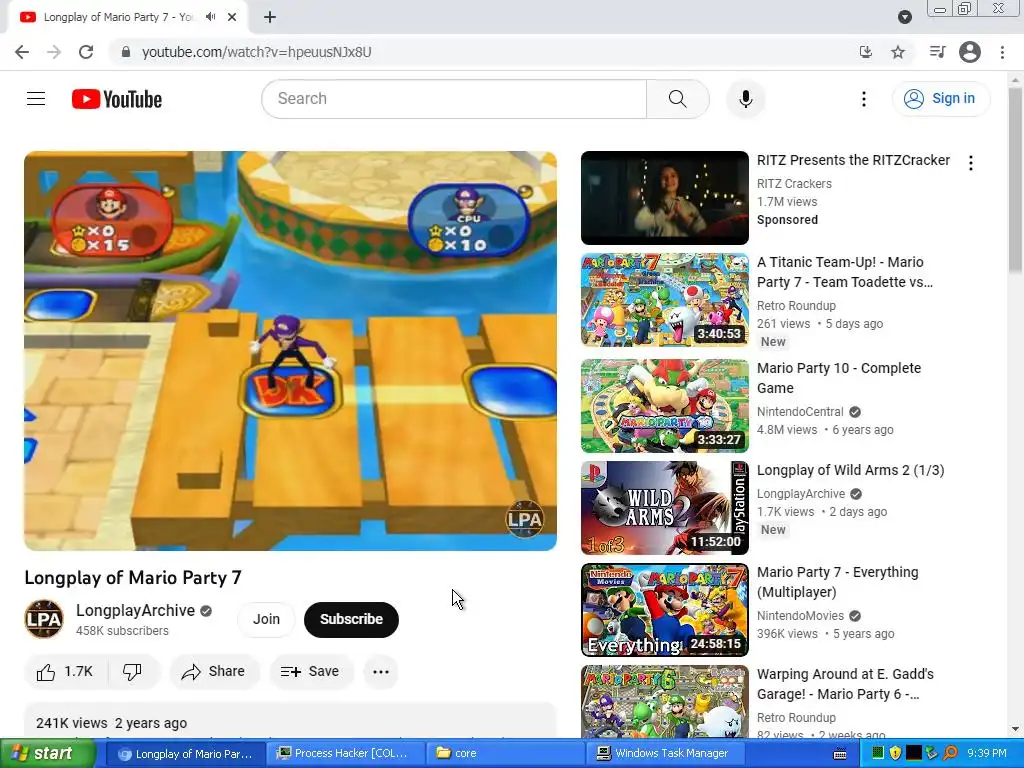This screenshot has width=1024, height=768.
Task: Open options menu for RITZ sponsored video
Action: coord(970,163)
